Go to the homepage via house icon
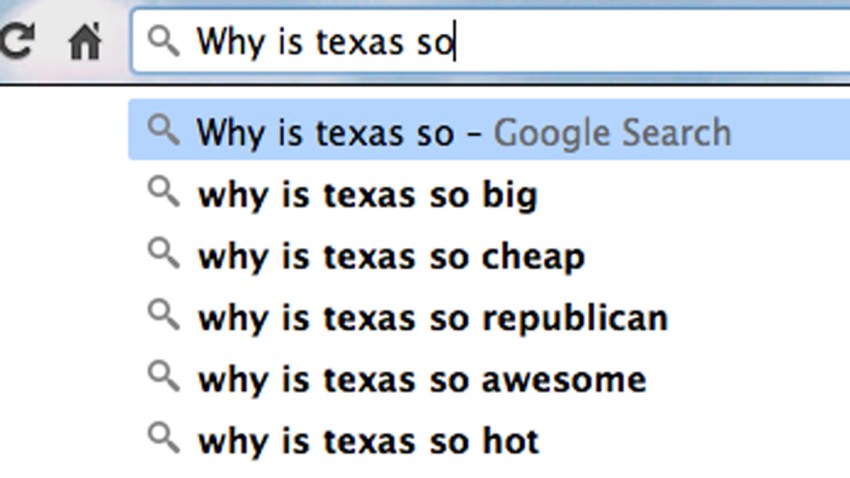Viewport: 850px width, 478px height. click(x=85, y=41)
